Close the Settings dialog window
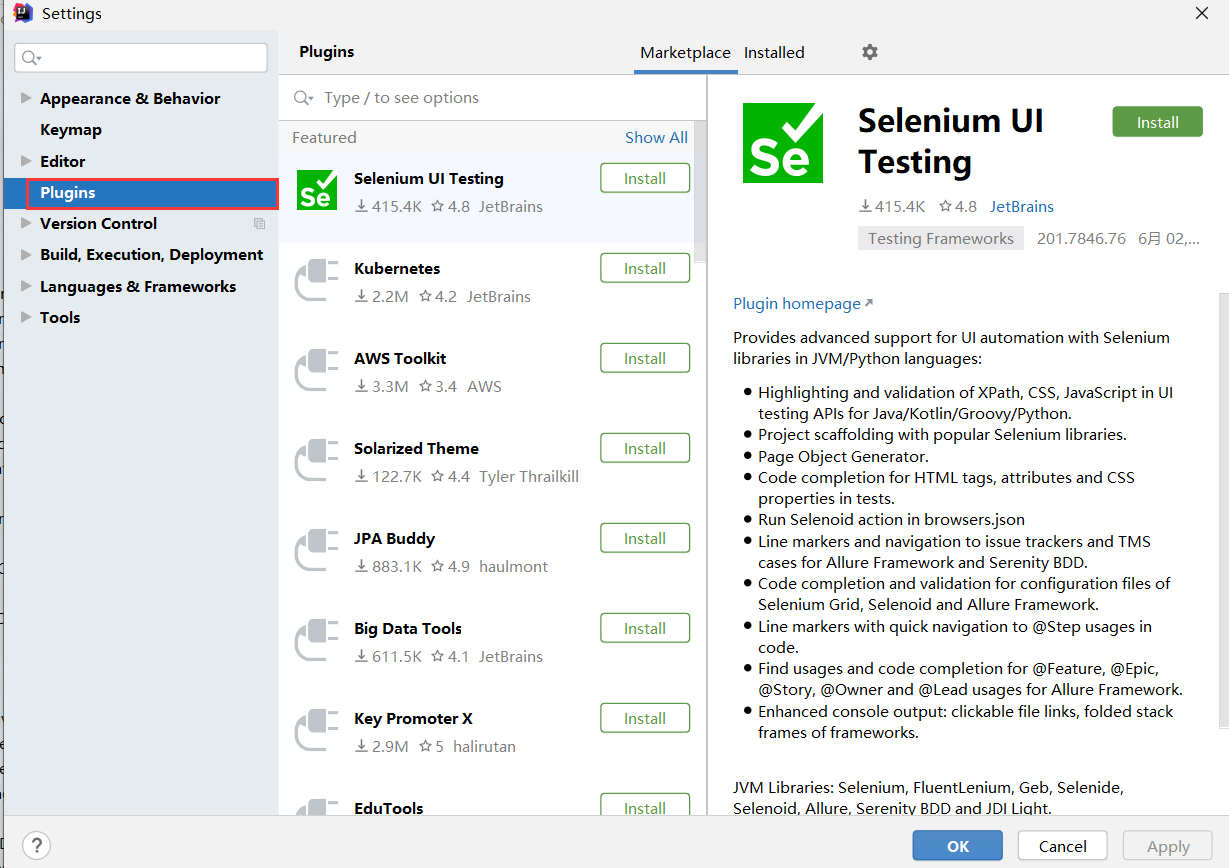The image size is (1229, 868). [x=1202, y=13]
